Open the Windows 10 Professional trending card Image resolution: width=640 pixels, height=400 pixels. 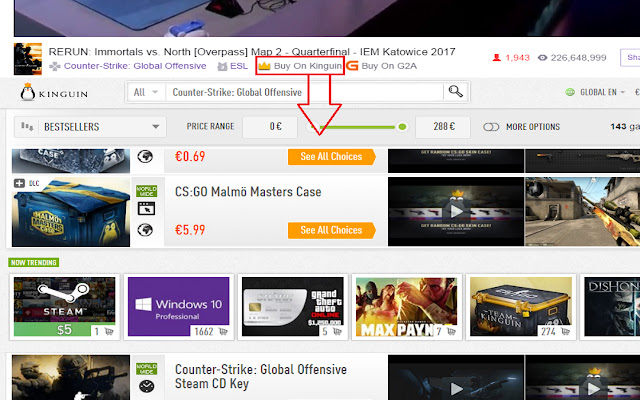coord(178,307)
